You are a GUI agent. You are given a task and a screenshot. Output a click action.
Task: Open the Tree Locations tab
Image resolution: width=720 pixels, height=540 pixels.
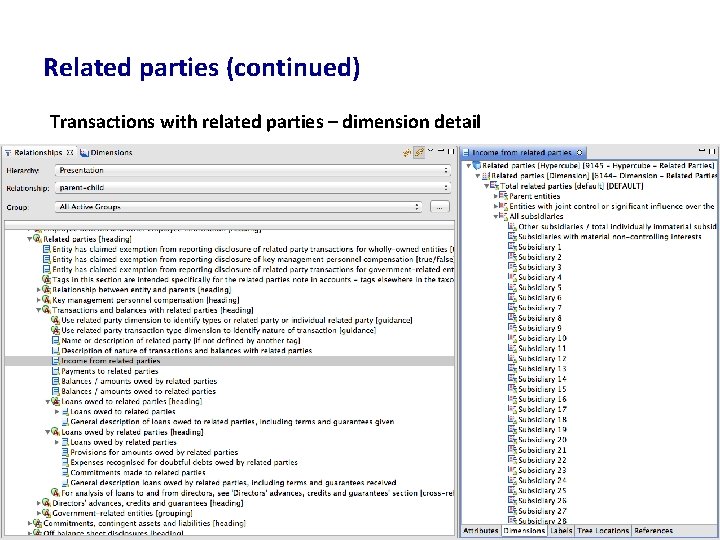(x=603, y=530)
